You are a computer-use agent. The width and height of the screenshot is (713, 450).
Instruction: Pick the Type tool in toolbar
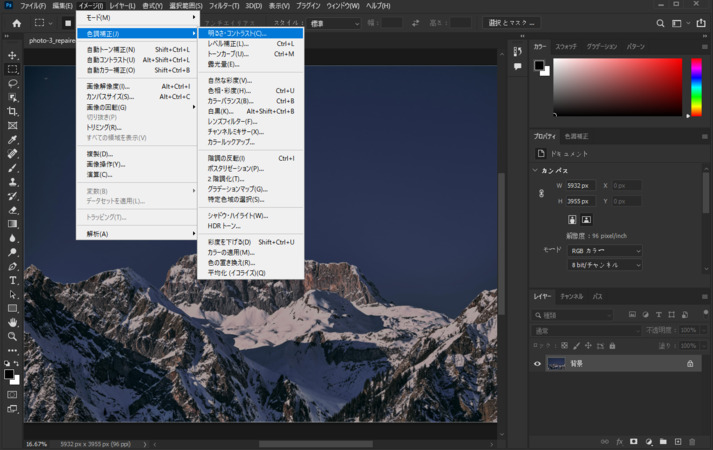click(x=12, y=281)
